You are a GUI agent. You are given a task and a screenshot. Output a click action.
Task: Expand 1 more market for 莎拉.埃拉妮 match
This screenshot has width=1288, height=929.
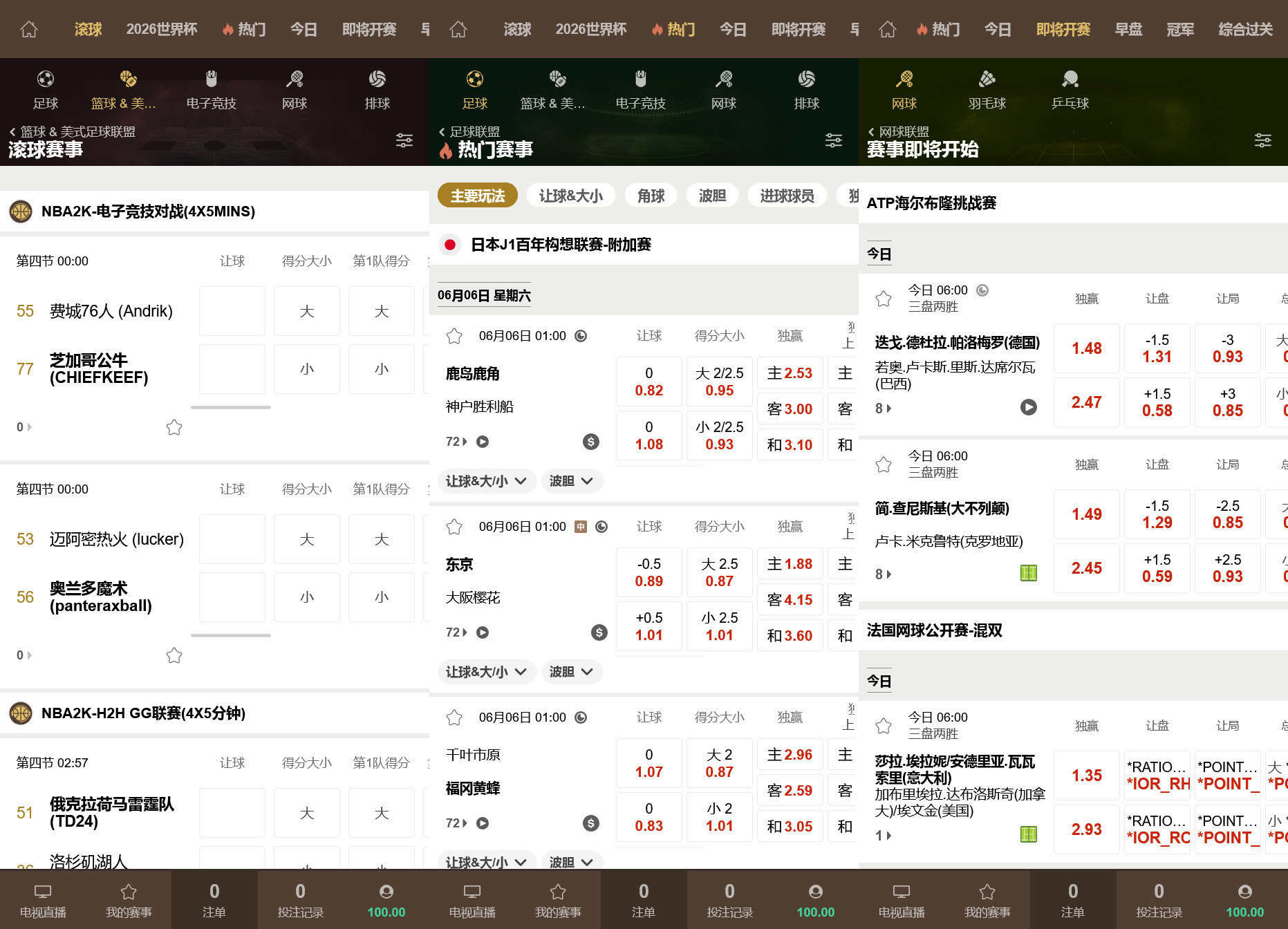[884, 836]
